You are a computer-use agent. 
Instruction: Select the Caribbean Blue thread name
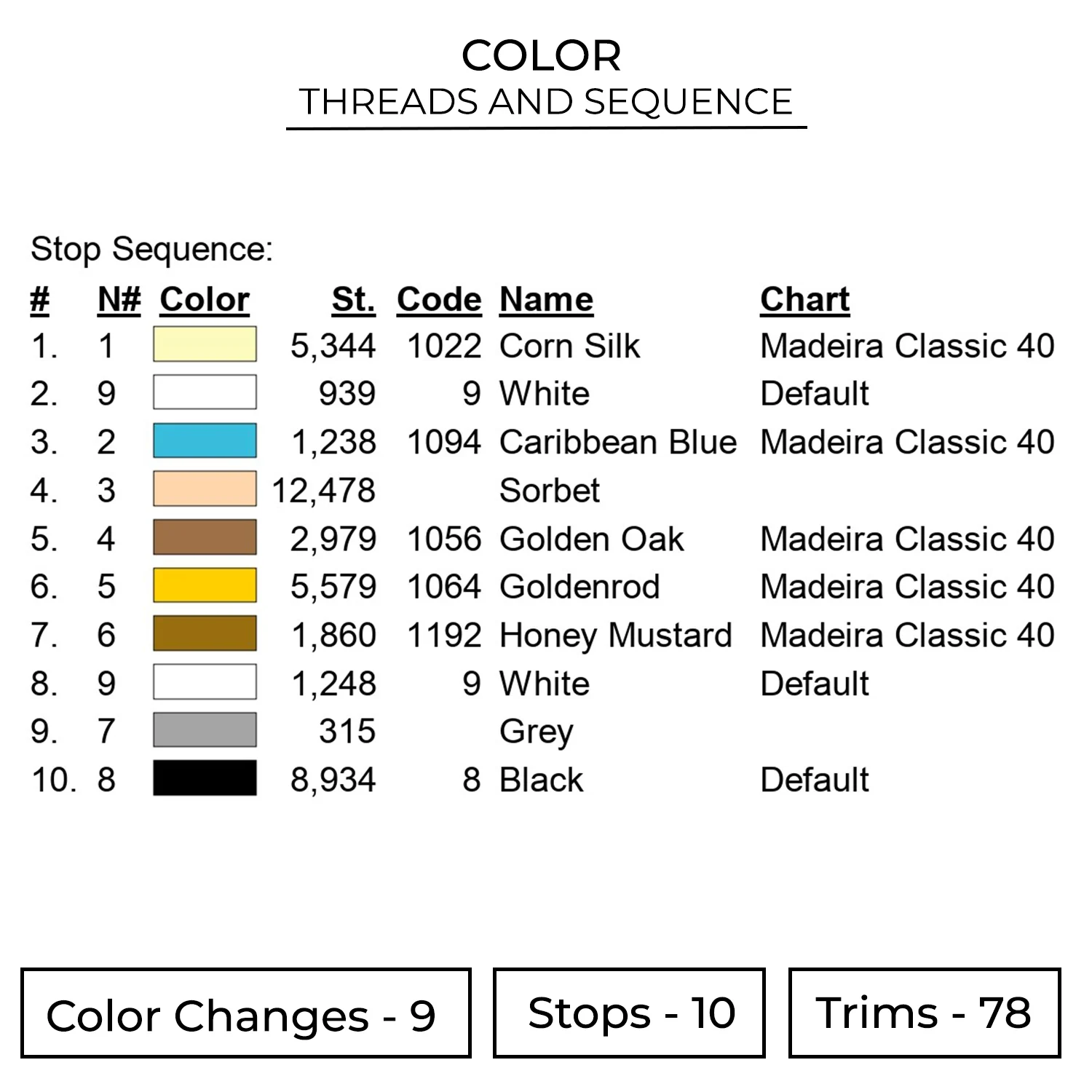coord(617,442)
